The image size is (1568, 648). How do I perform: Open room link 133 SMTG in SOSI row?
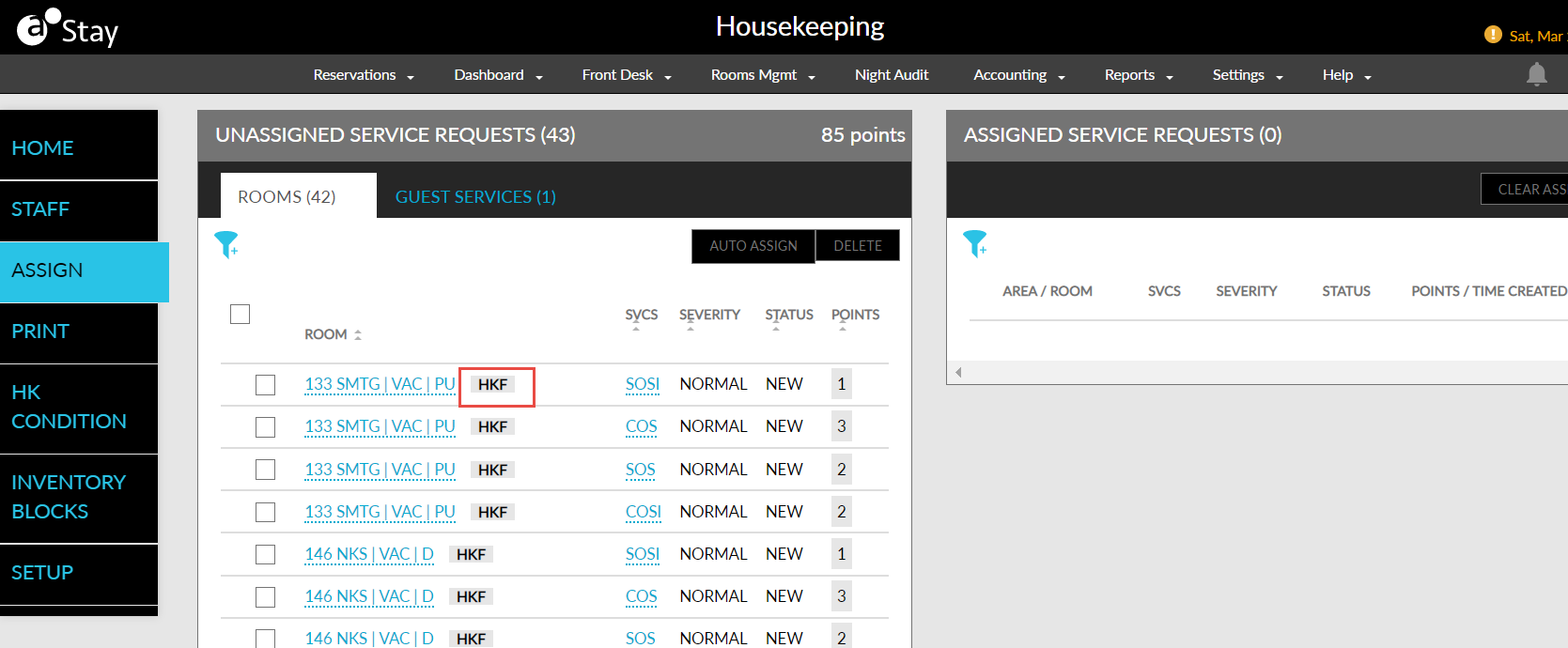(x=380, y=384)
